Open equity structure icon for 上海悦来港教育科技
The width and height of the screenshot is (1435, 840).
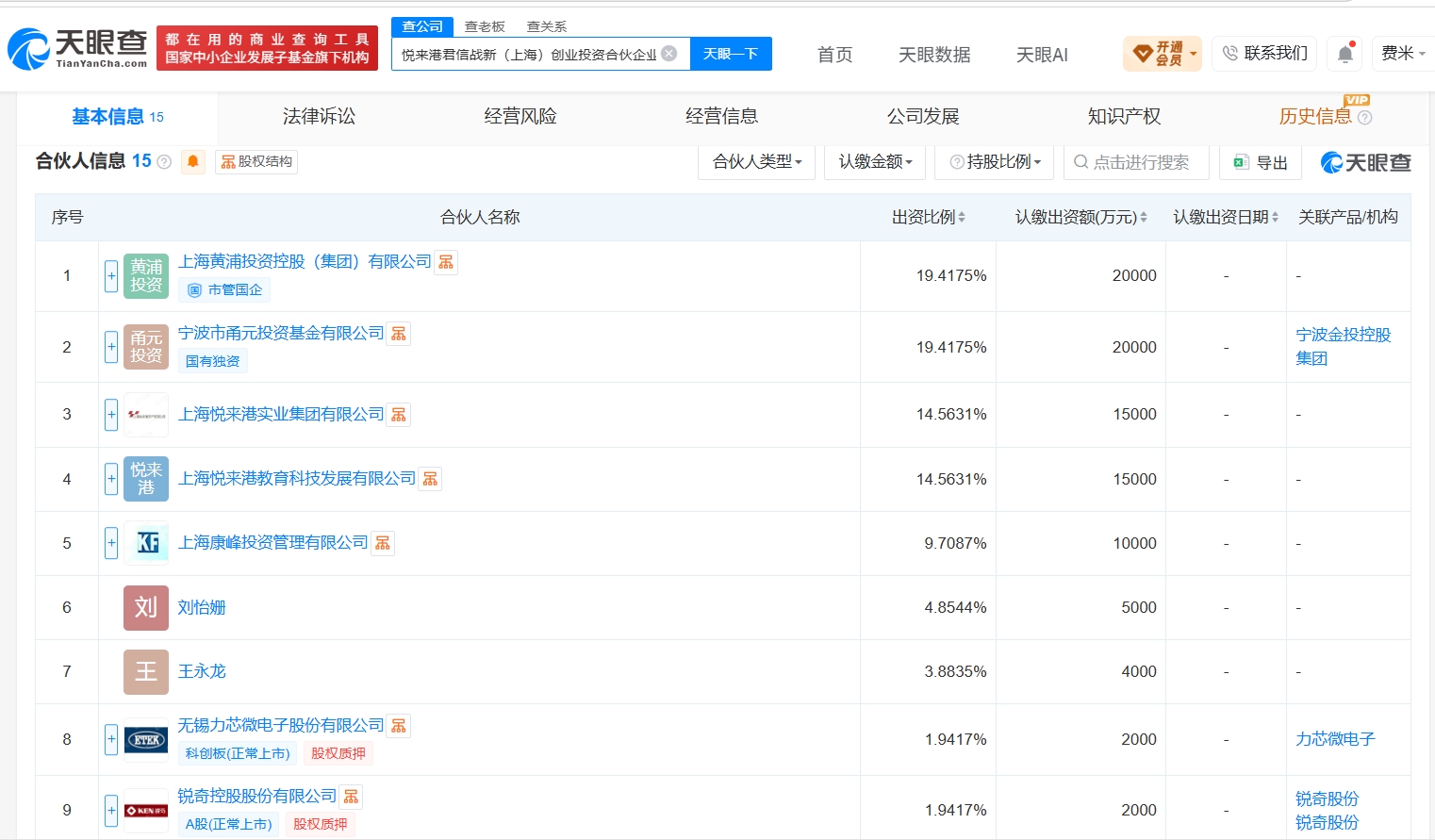(430, 480)
